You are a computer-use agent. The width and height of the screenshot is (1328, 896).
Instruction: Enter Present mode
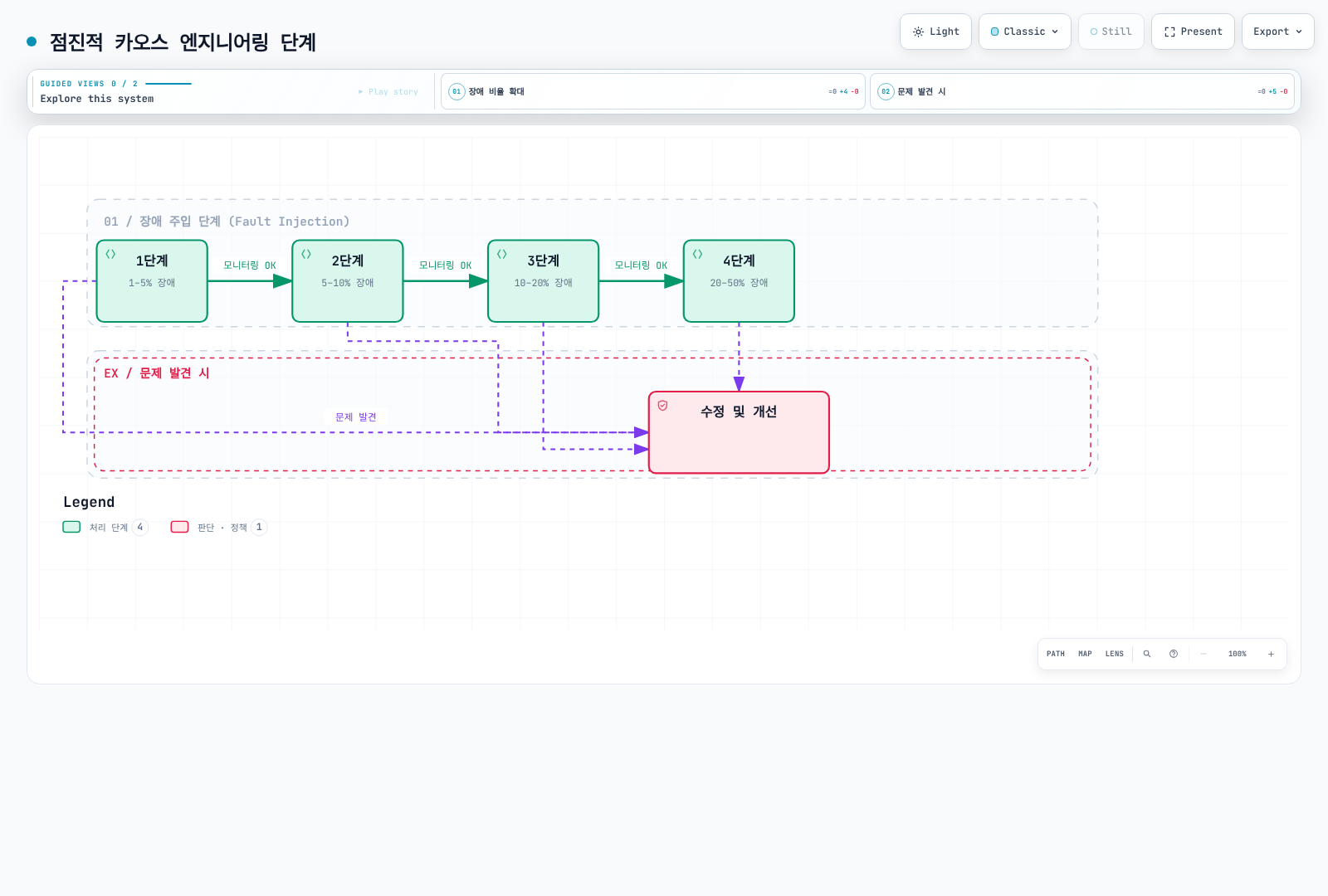(1193, 32)
